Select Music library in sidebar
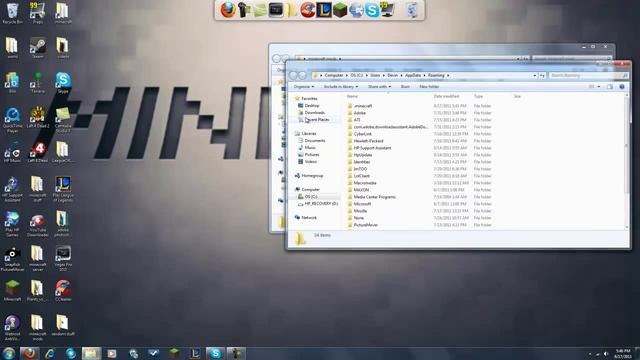Screen dimensions: 640x360 click(x=310, y=148)
